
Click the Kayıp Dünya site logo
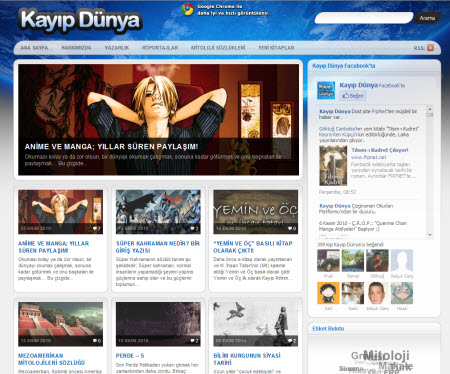coord(80,20)
